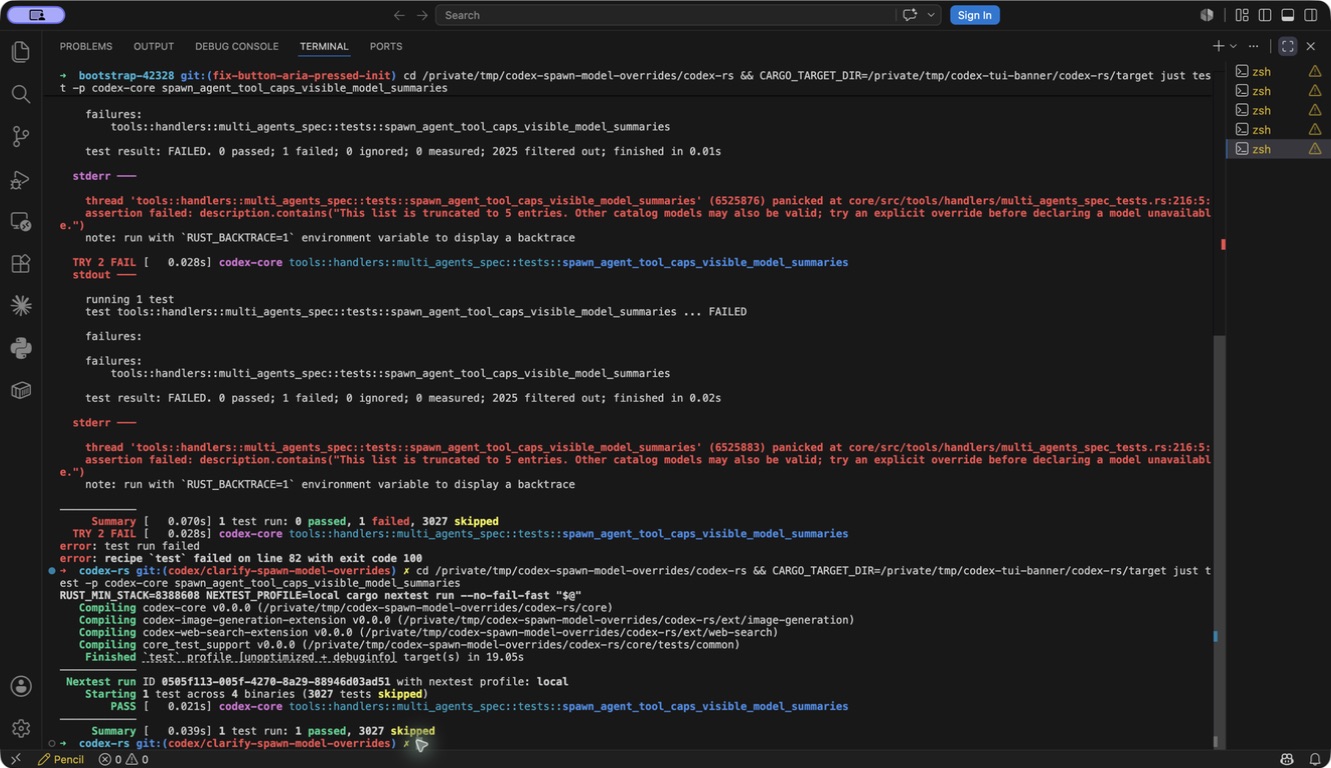Click the title bar Search field
This screenshot has width=1331, height=768.
click(664, 15)
